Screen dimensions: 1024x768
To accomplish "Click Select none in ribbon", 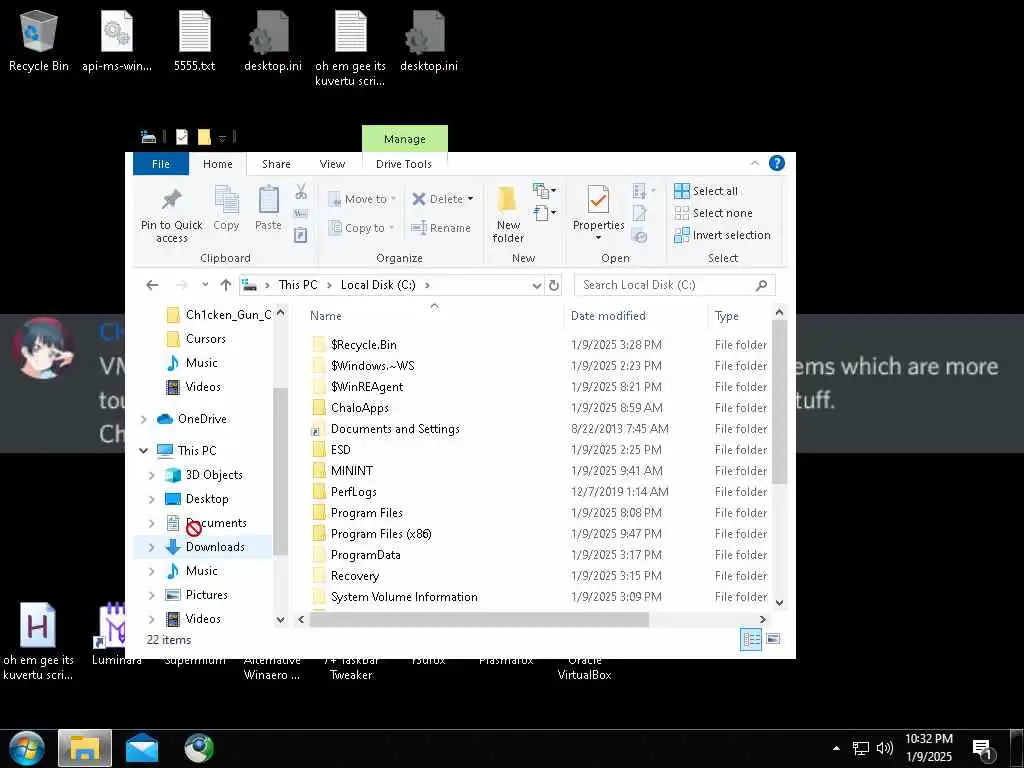I will click(713, 213).
